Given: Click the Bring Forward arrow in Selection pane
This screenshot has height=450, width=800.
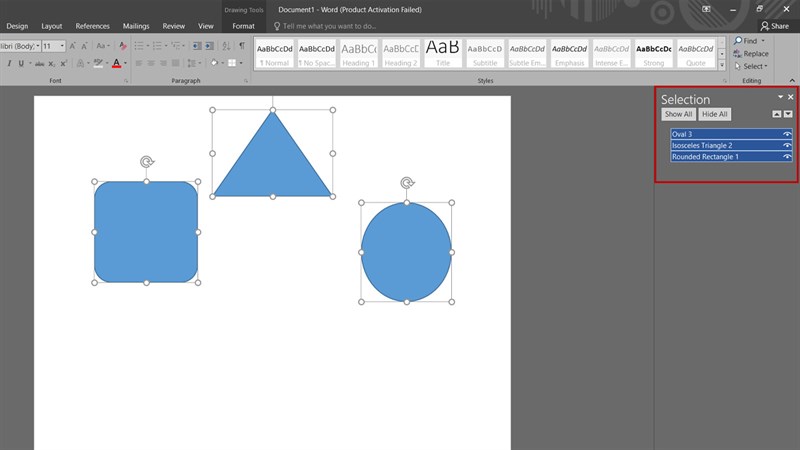Looking at the screenshot, I should pyautogui.click(x=777, y=114).
